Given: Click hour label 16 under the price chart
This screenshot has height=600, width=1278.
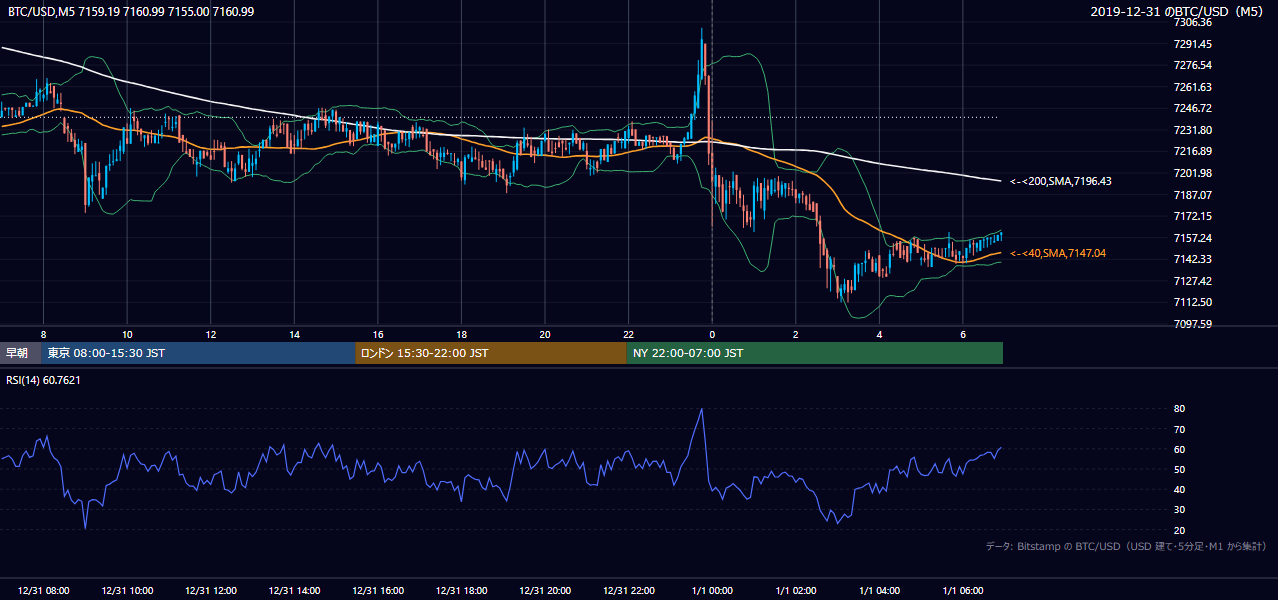Looking at the screenshot, I should [378, 334].
